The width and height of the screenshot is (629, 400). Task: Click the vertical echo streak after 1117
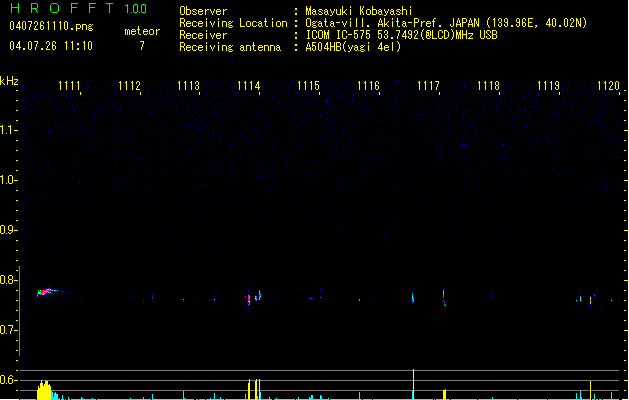pyautogui.click(x=444, y=298)
